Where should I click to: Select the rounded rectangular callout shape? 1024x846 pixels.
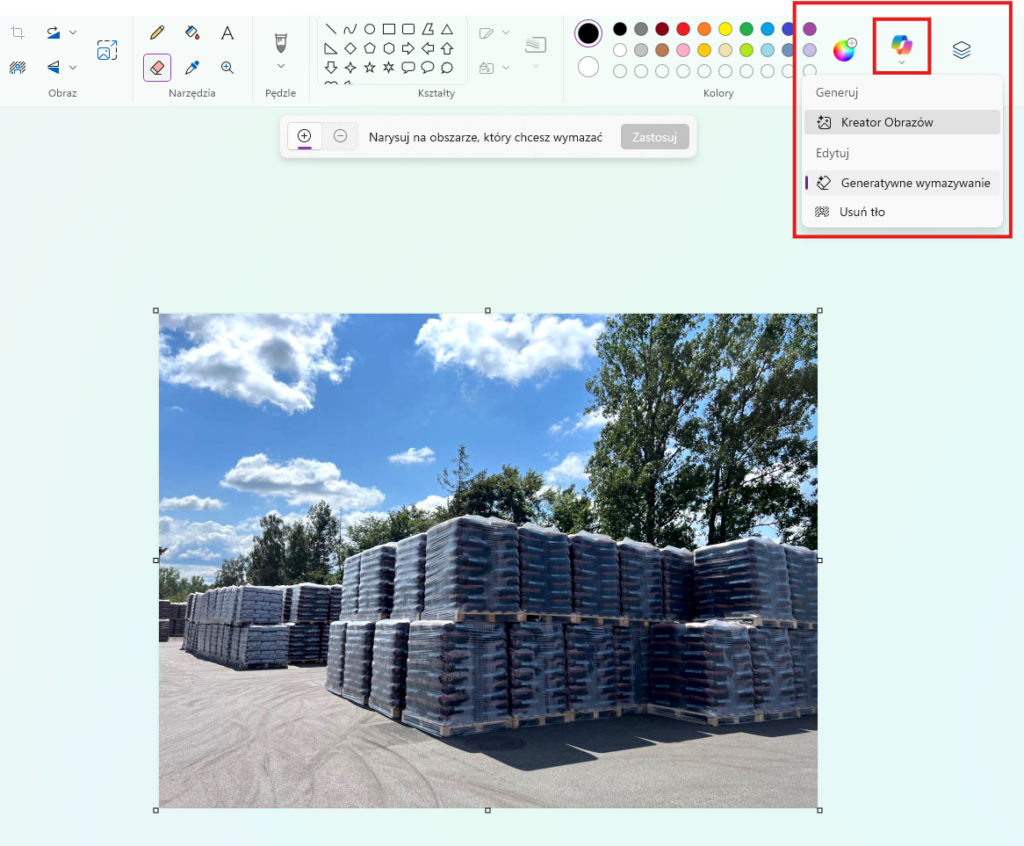pos(408,67)
